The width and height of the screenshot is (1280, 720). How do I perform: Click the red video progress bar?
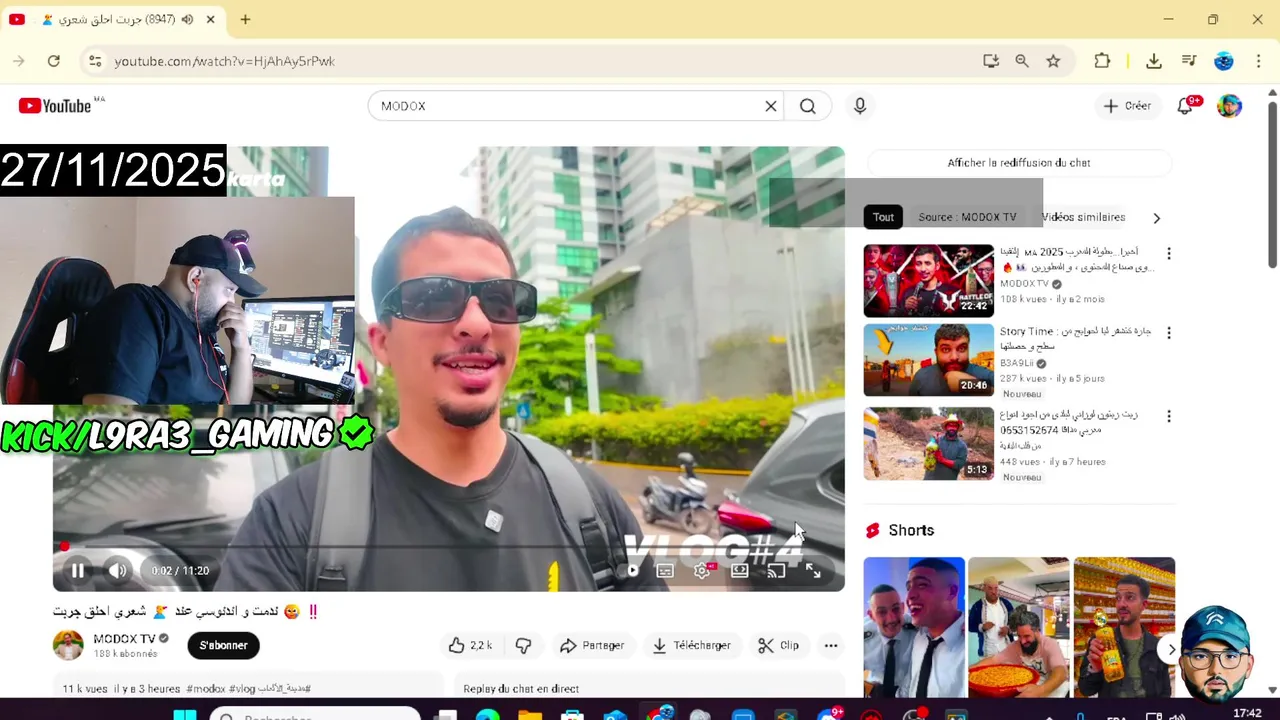448,547
